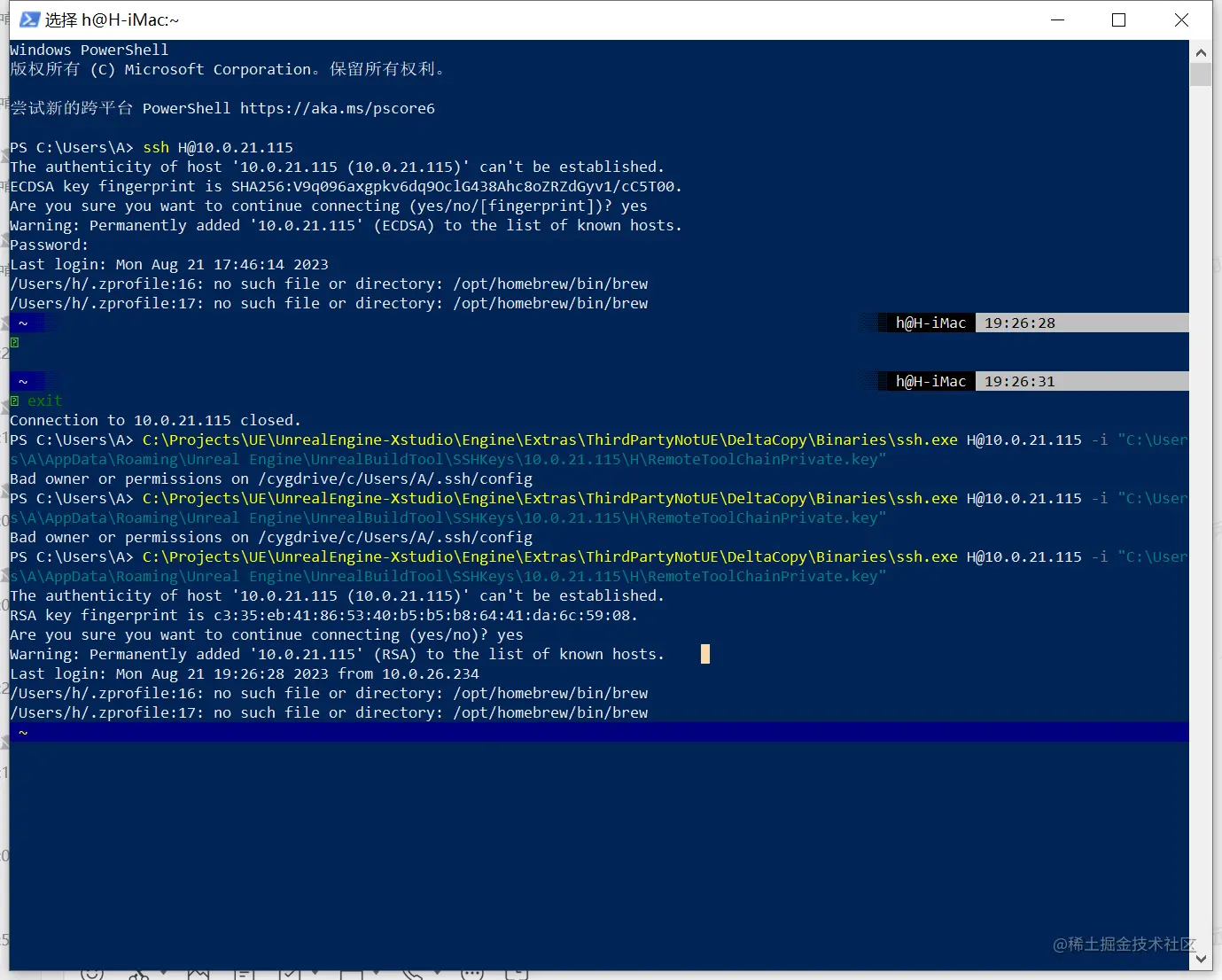Click the "Windows PowerShell" header line

click(89, 50)
